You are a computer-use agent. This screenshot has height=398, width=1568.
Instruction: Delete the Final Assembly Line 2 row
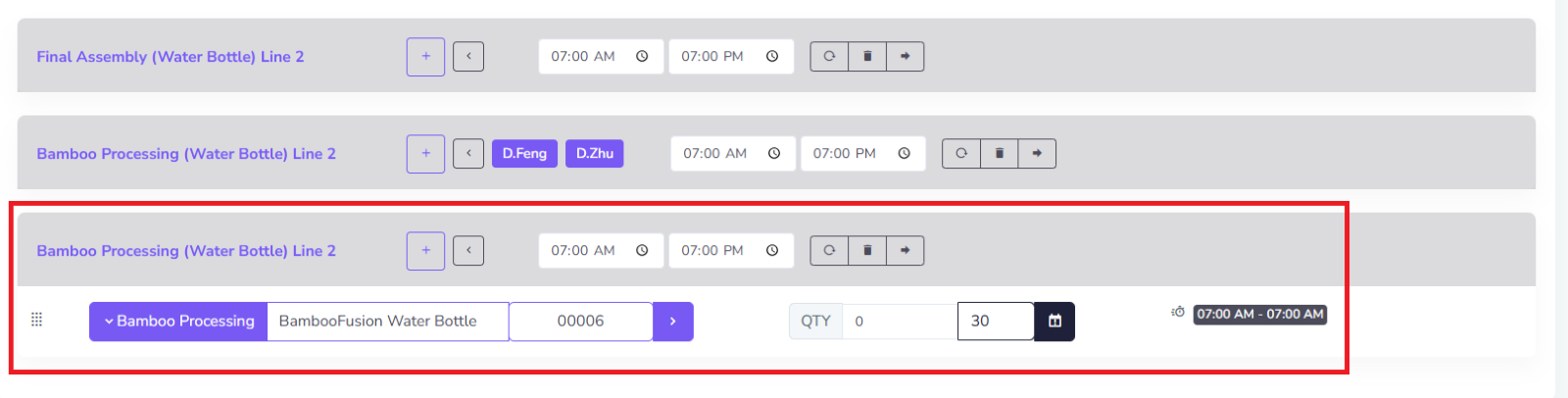pos(867,57)
